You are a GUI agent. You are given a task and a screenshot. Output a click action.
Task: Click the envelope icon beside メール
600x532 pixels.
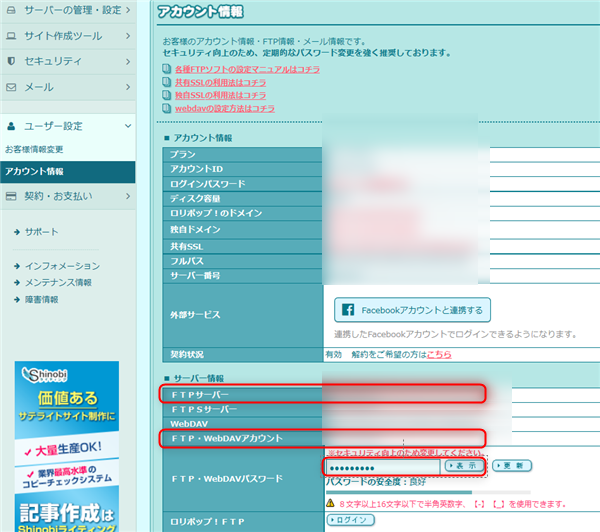pos(11,87)
